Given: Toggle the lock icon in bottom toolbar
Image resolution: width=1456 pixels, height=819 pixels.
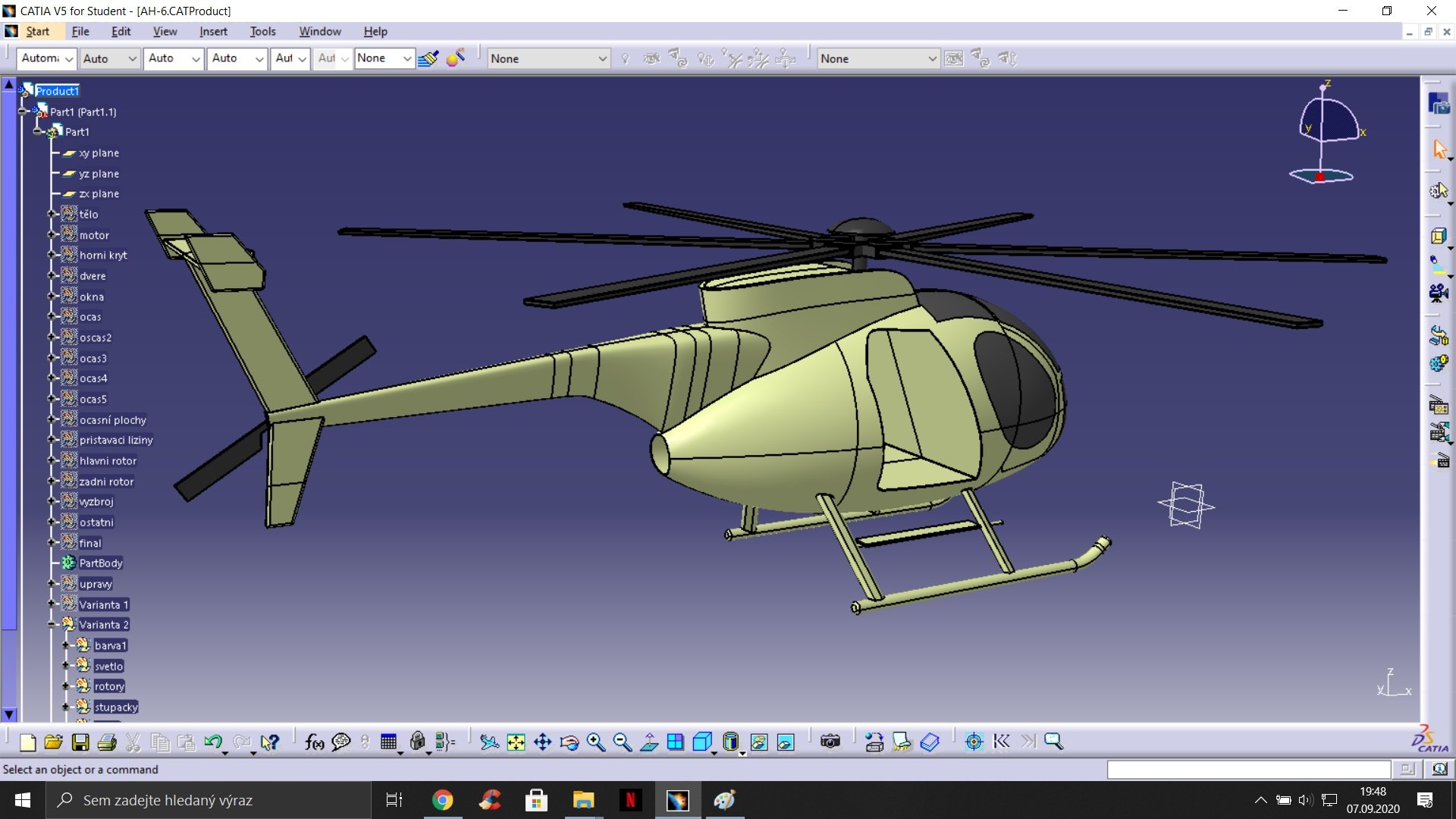Looking at the screenshot, I should coord(417,742).
